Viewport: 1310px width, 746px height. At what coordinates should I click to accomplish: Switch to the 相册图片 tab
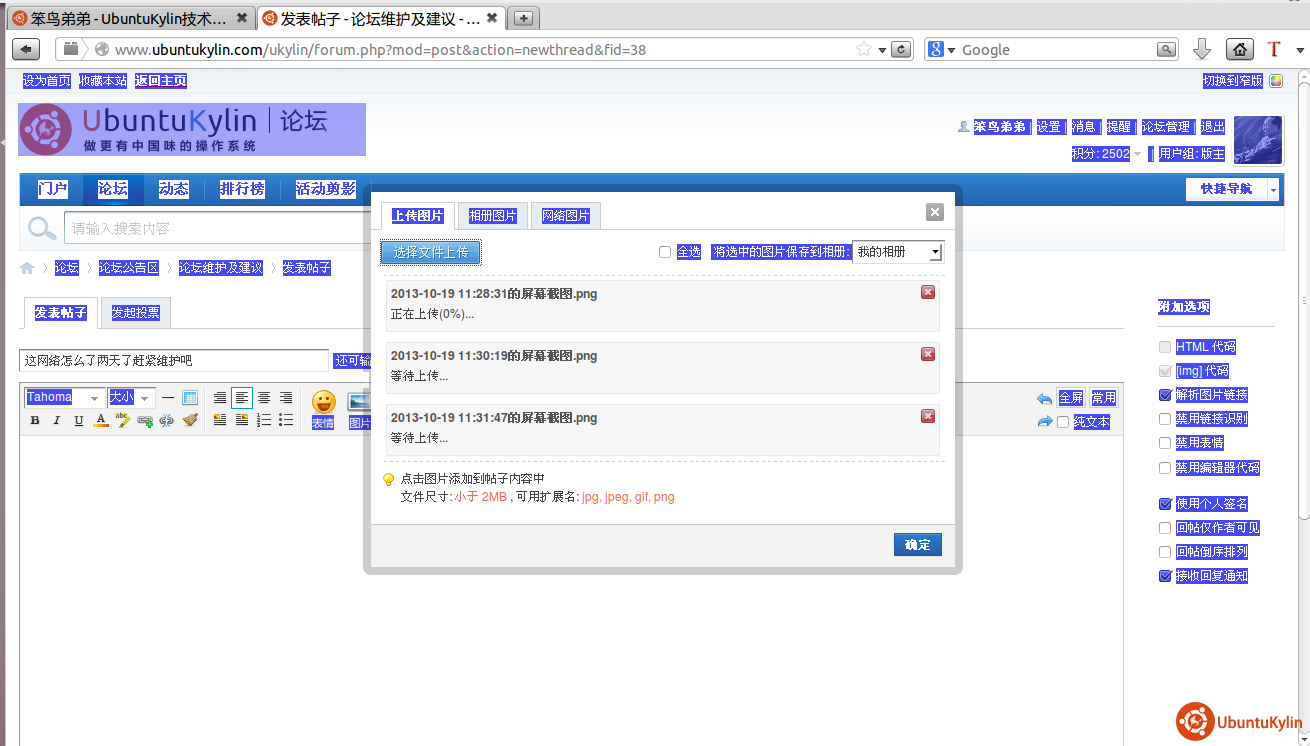tap(493, 216)
